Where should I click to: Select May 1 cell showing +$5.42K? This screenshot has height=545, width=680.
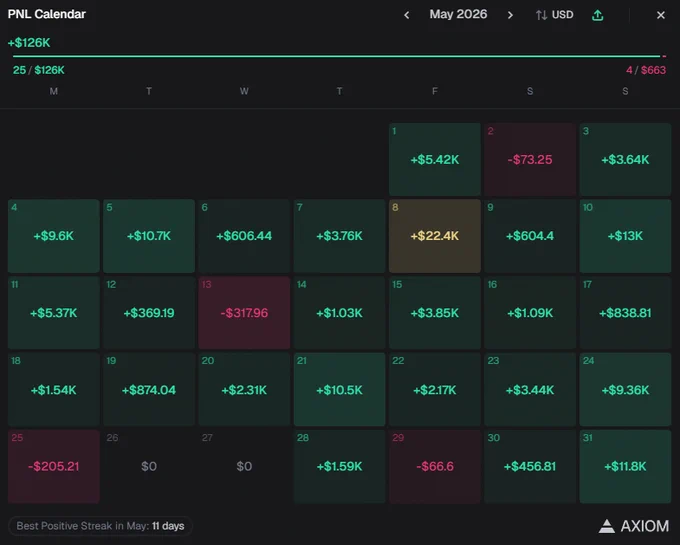click(x=435, y=159)
